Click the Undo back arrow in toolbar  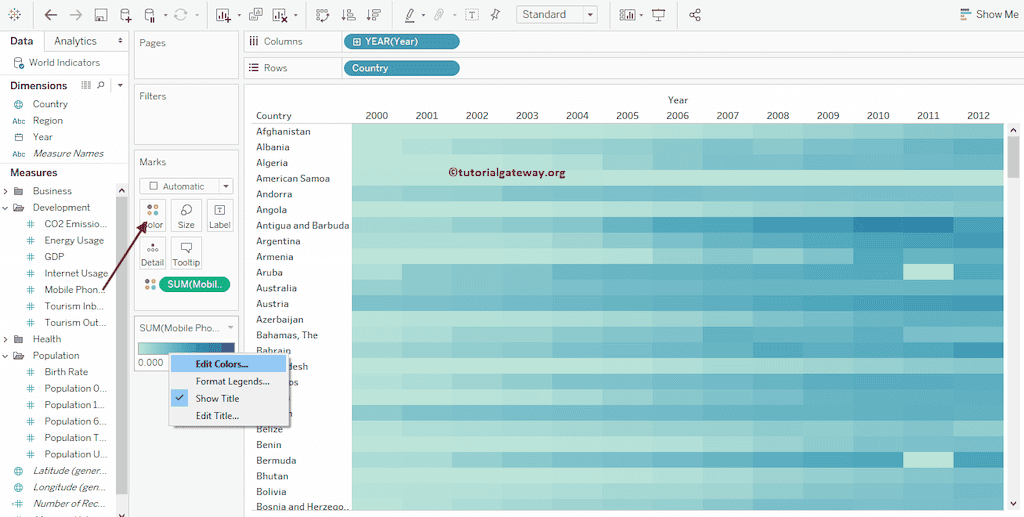pyautogui.click(x=51, y=15)
